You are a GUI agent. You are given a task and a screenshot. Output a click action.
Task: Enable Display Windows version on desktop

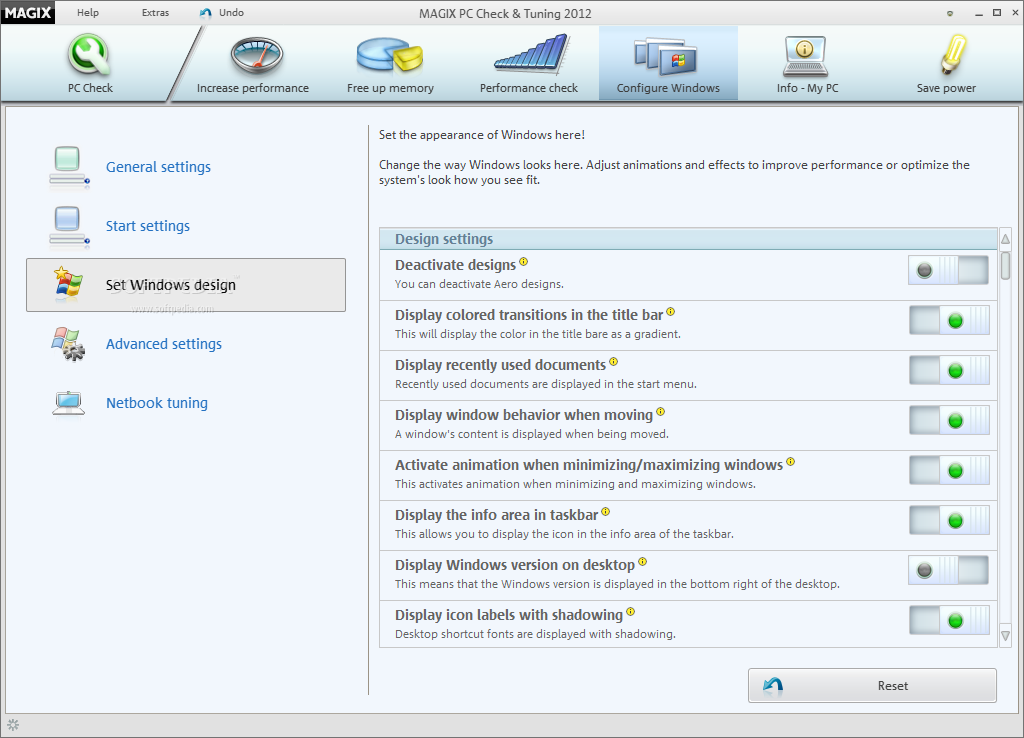[x=948, y=570]
